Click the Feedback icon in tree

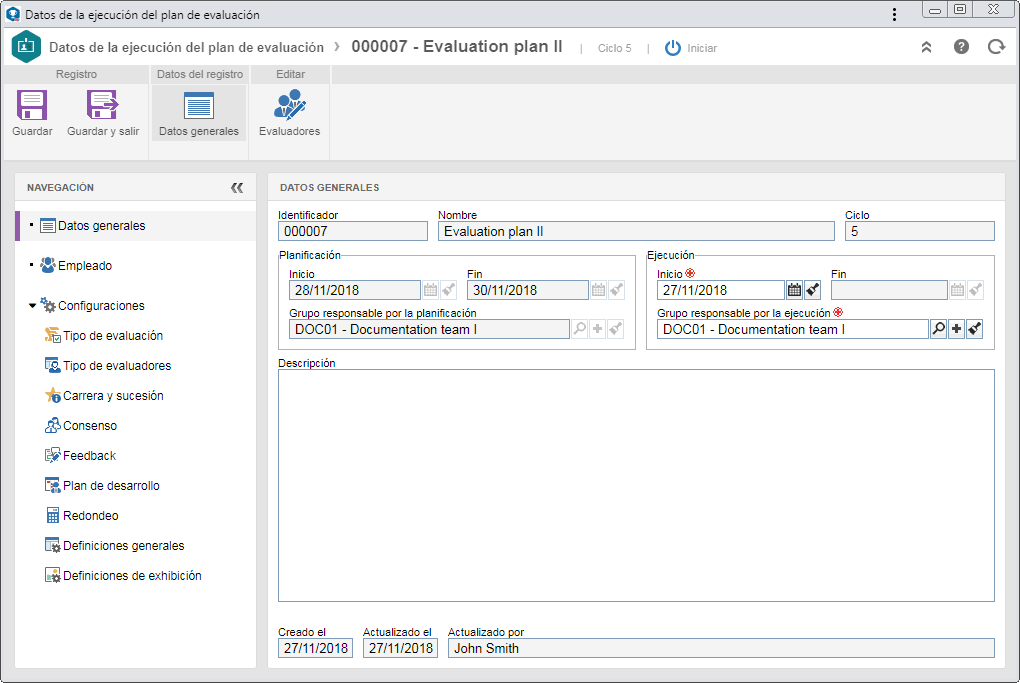click(53, 455)
